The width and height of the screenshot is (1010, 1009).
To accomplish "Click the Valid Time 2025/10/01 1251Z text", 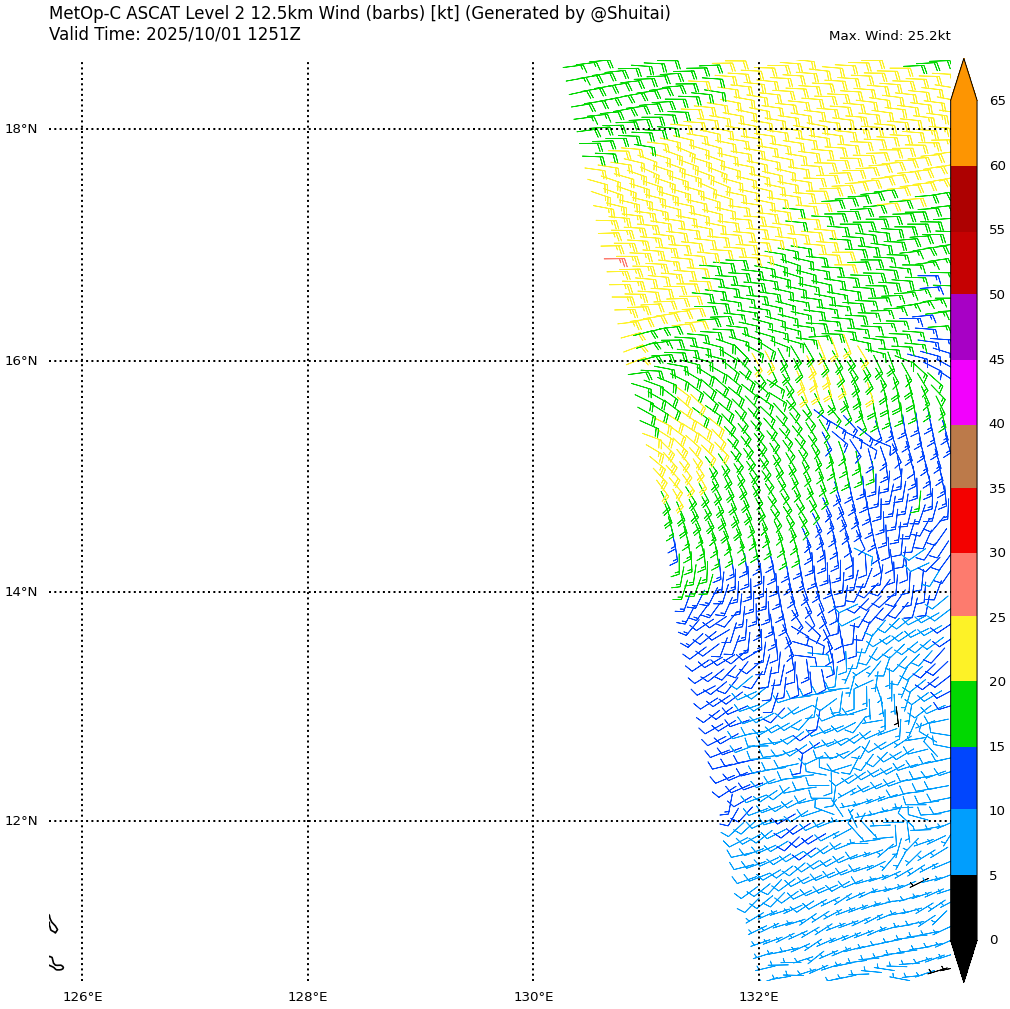I will click(x=174, y=35).
